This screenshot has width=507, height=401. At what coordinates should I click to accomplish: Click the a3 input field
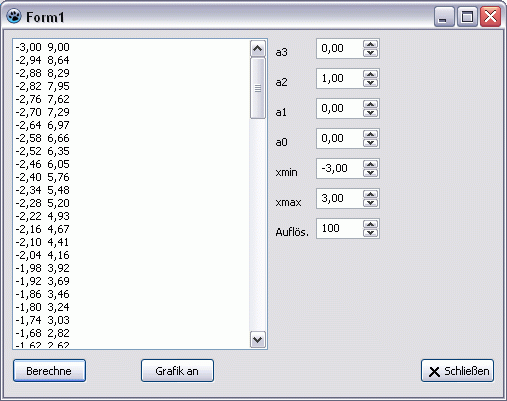(339, 49)
